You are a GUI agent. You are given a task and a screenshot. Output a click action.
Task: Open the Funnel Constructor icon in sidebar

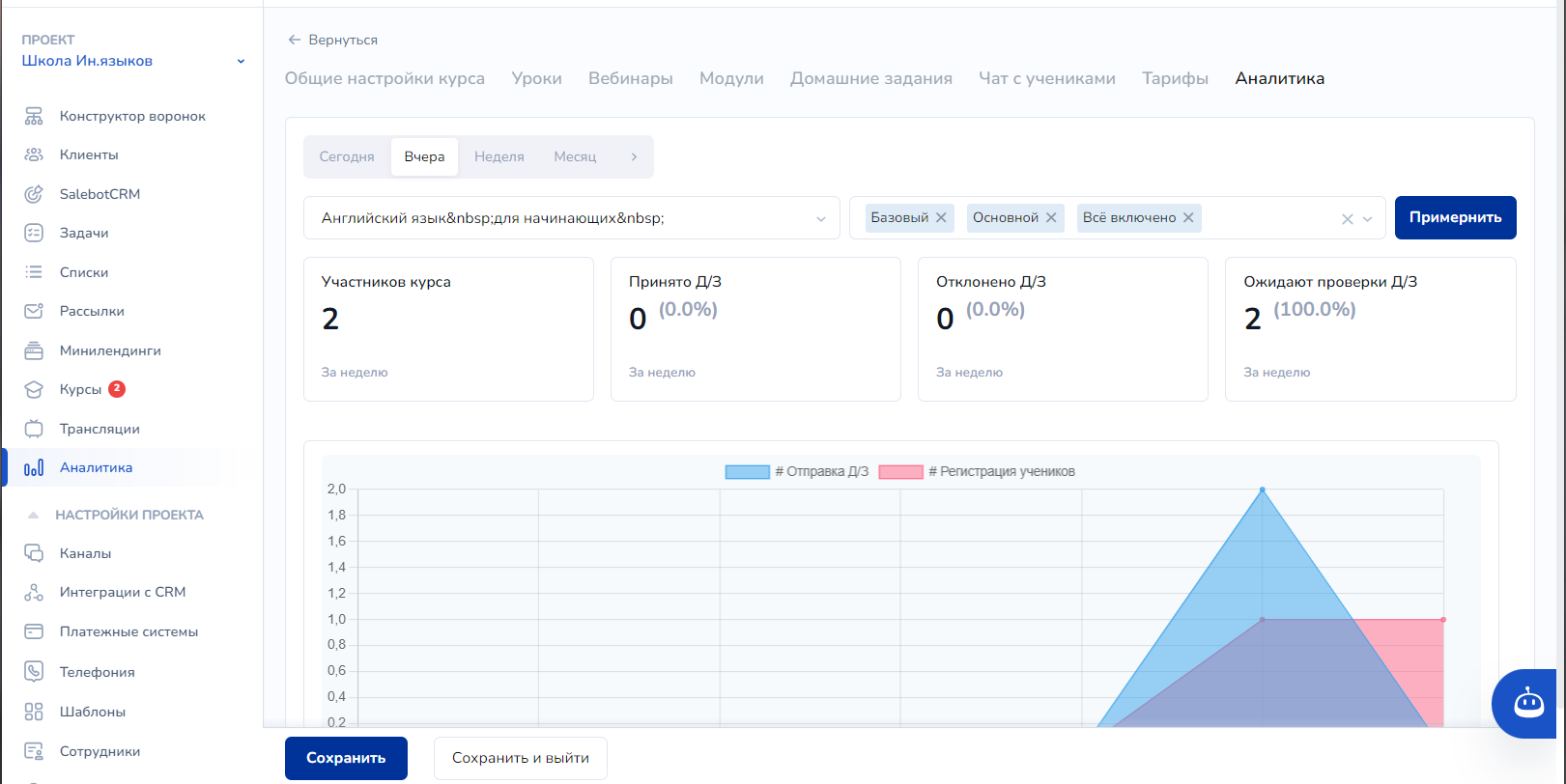(34, 116)
